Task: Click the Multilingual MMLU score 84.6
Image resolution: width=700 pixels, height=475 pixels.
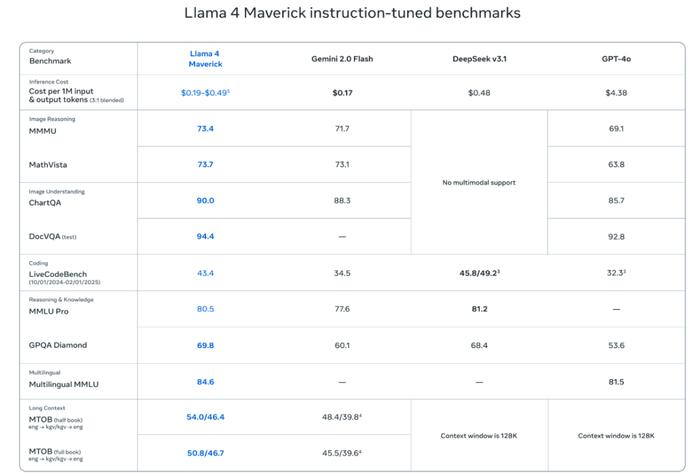Action: [x=205, y=382]
